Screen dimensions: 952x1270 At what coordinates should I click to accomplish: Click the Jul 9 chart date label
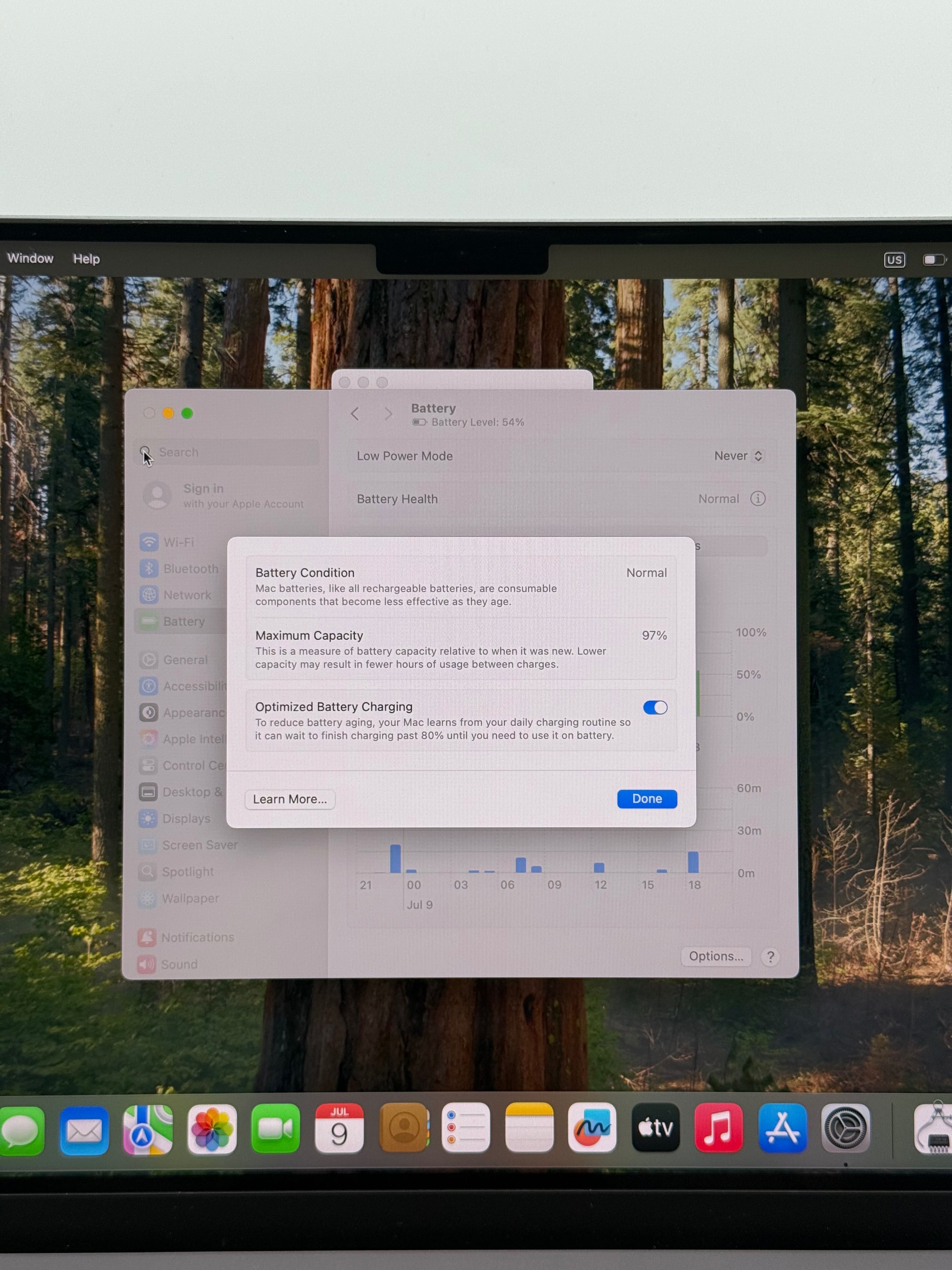419,905
